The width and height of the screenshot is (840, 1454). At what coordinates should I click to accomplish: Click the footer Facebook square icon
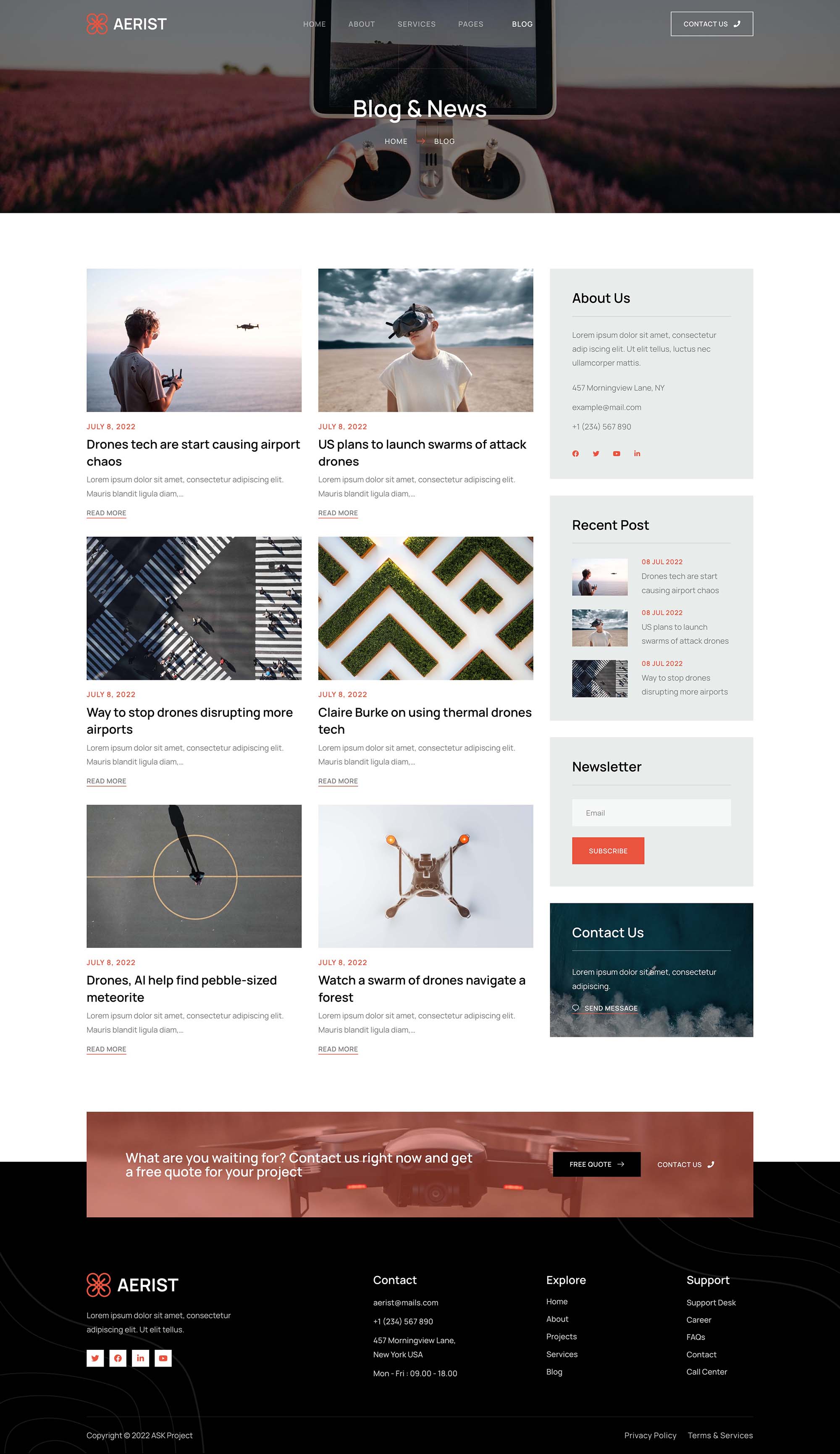(118, 1358)
